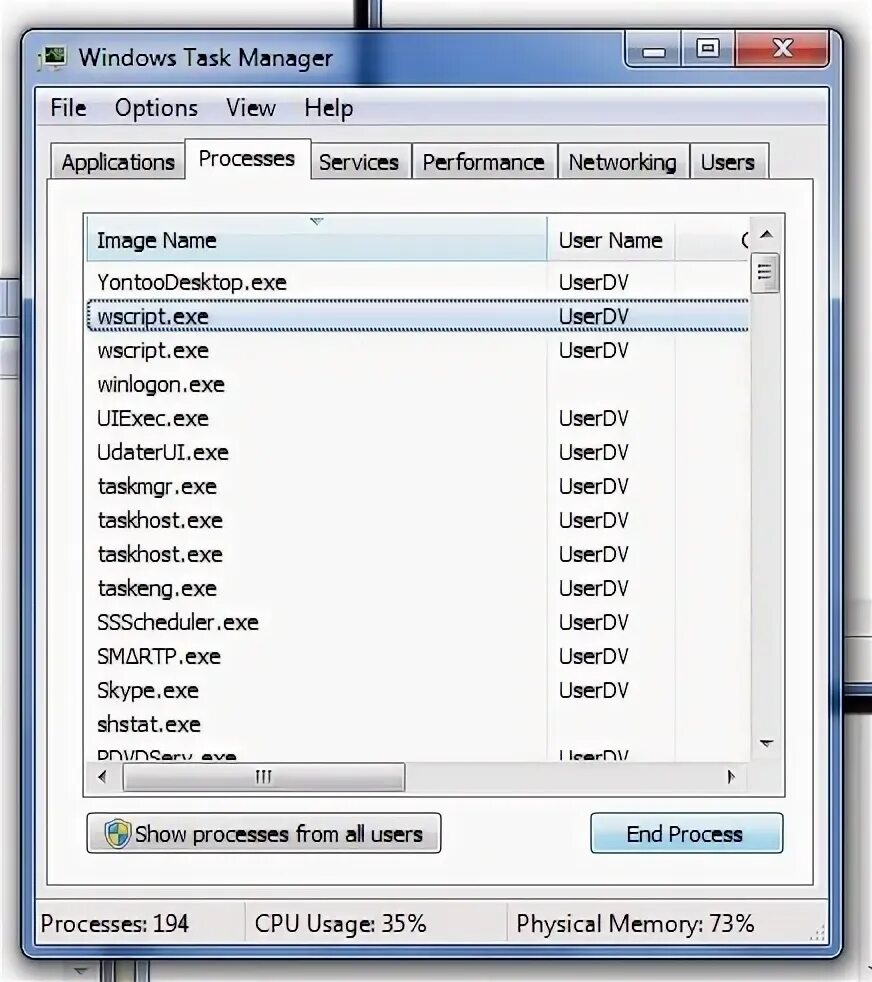
Task: Select the UIExec.exe process
Action: pos(418,418)
